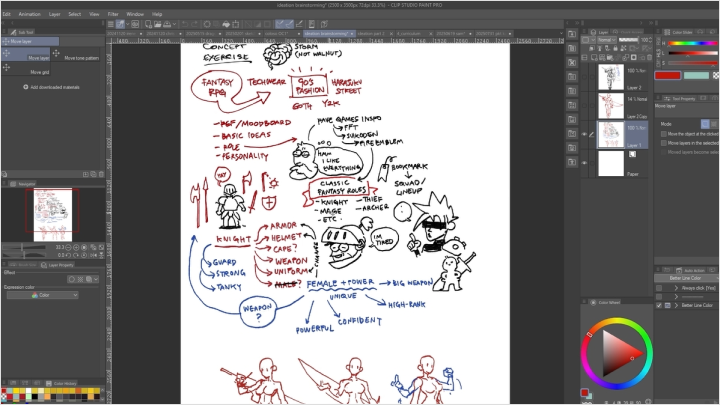
Task: Click the Navigator zoom in (plus) icon
Action: [76, 248]
